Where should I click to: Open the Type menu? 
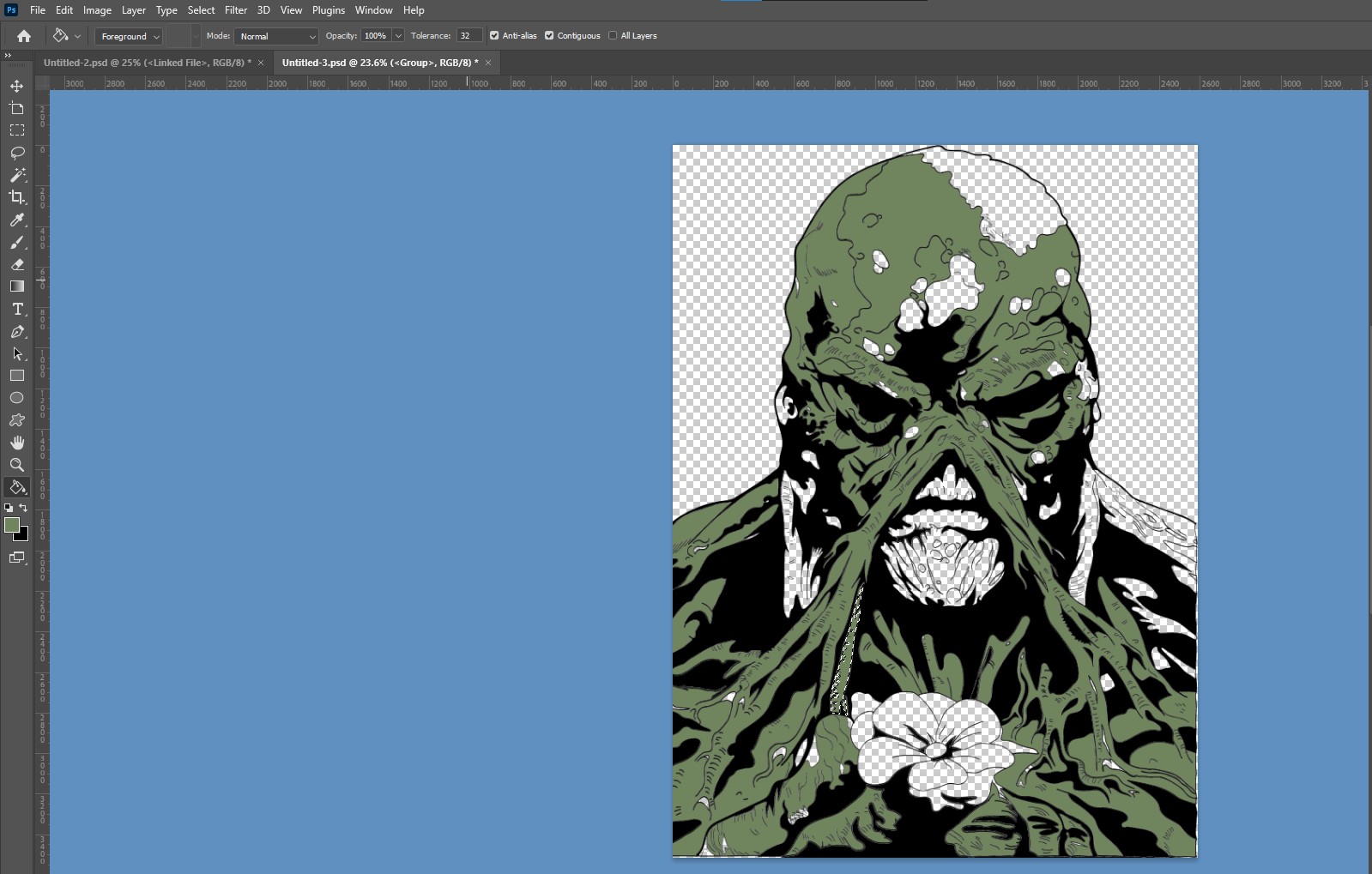tap(166, 10)
